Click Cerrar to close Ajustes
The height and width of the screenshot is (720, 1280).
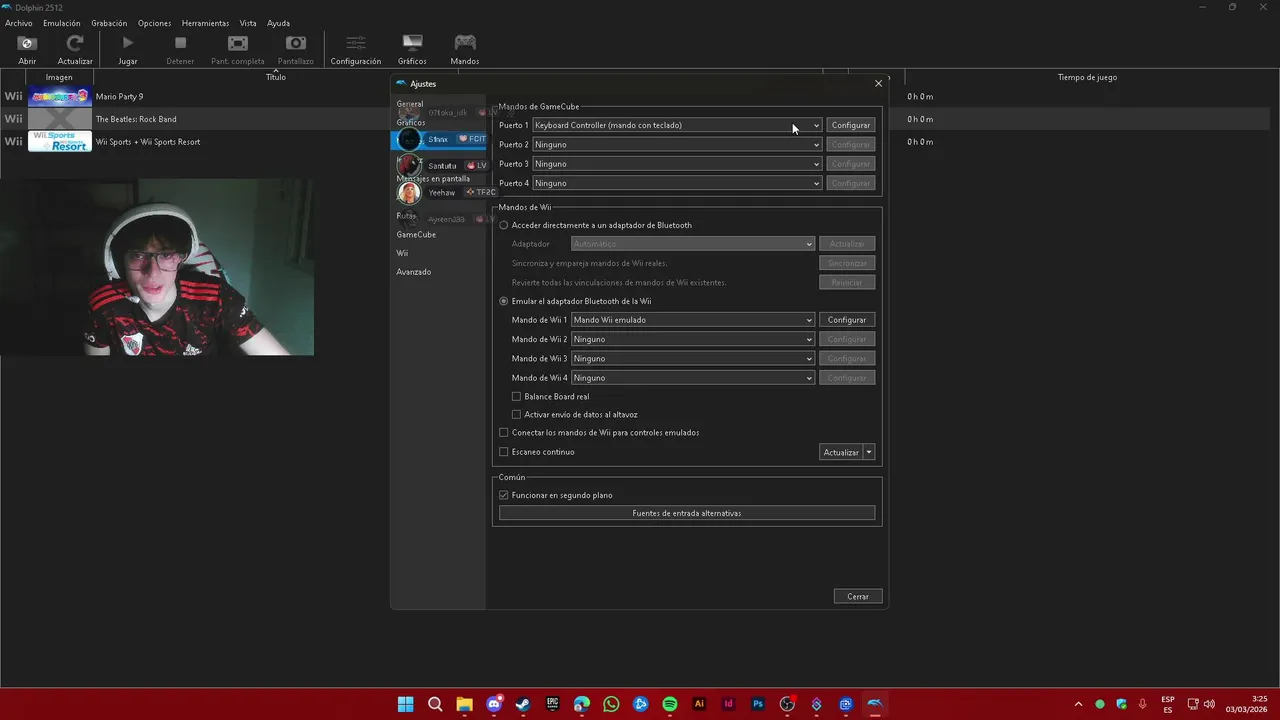(858, 596)
